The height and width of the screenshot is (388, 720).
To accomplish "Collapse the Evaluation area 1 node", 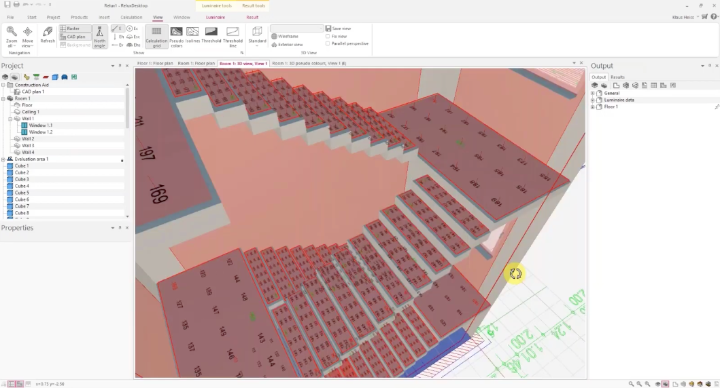I will point(3,159).
